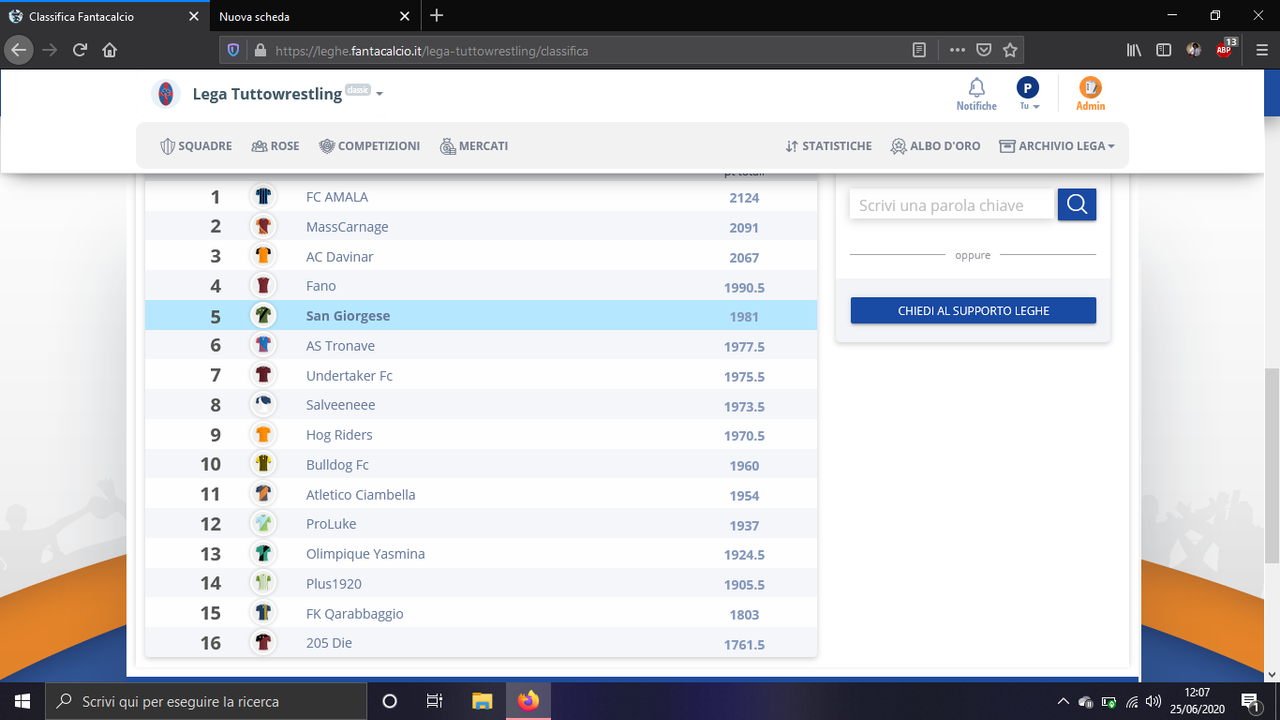Image resolution: width=1280 pixels, height=720 pixels.
Task: Start search with the magnifying glass icon
Action: [1076, 203]
